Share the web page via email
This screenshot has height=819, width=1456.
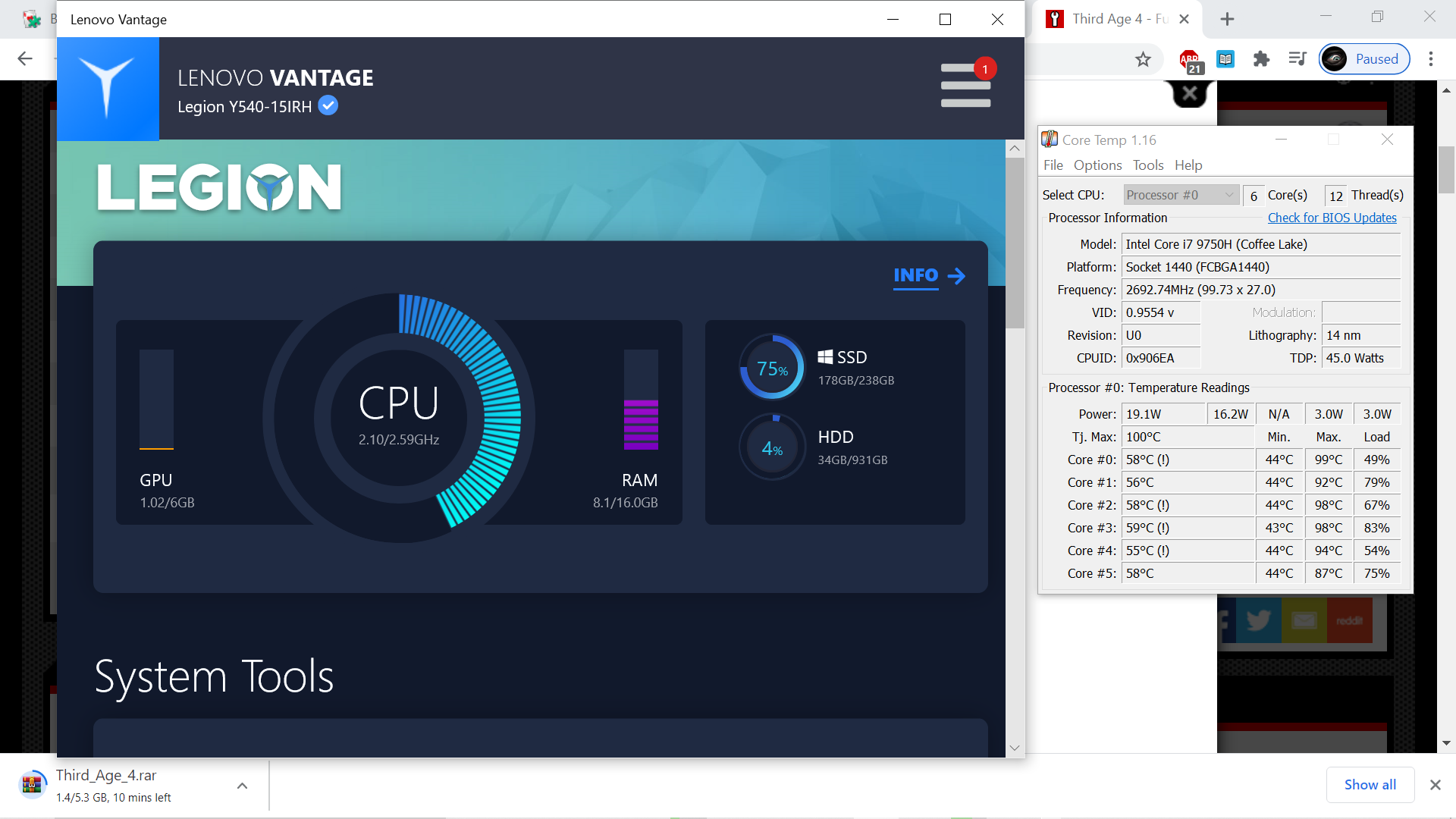click(x=1304, y=620)
